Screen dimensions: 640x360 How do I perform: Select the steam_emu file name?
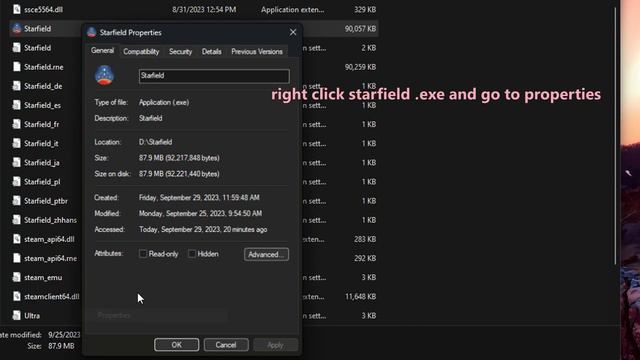tap(43, 278)
